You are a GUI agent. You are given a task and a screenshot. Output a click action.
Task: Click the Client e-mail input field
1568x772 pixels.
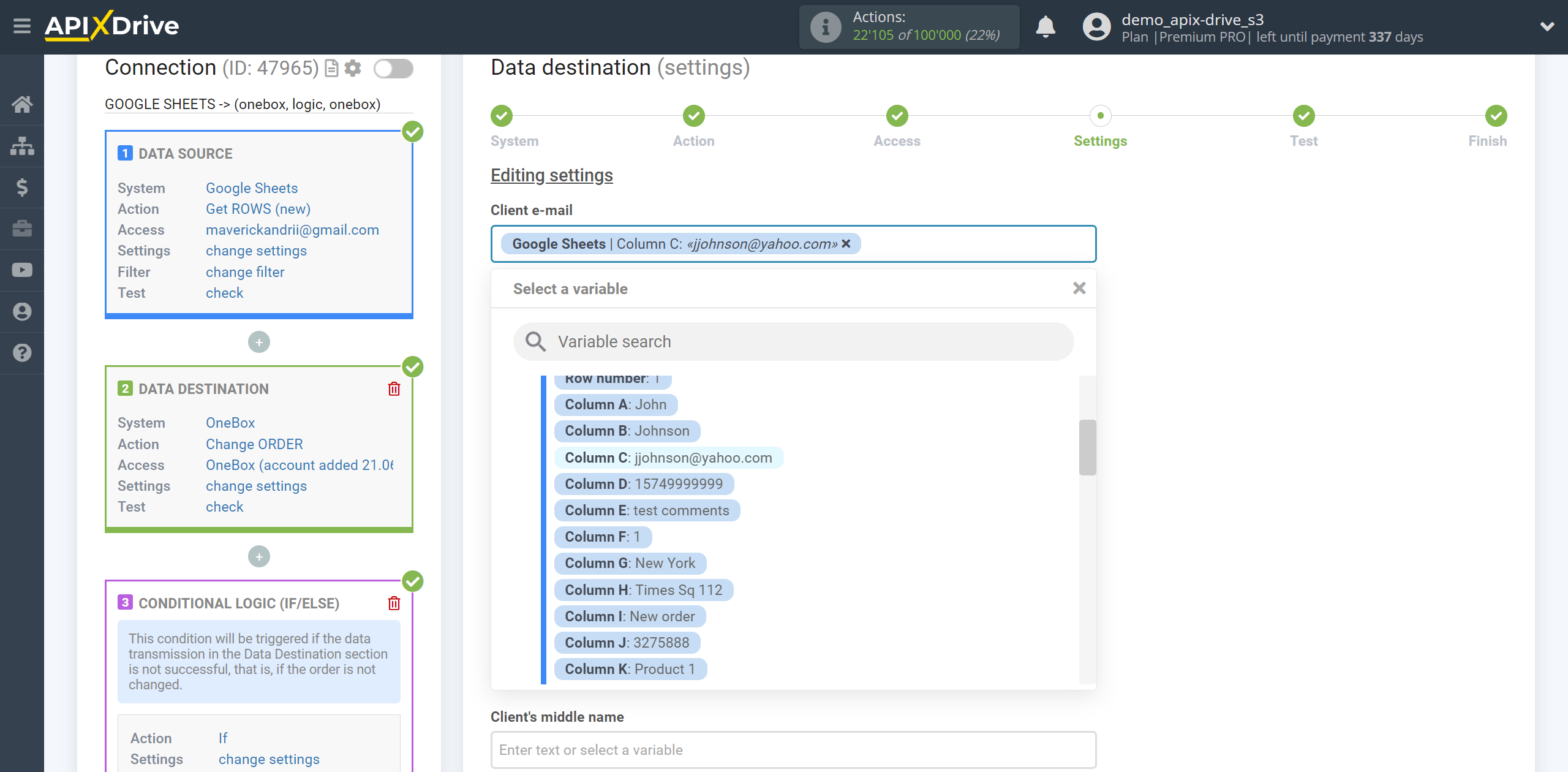coord(794,244)
